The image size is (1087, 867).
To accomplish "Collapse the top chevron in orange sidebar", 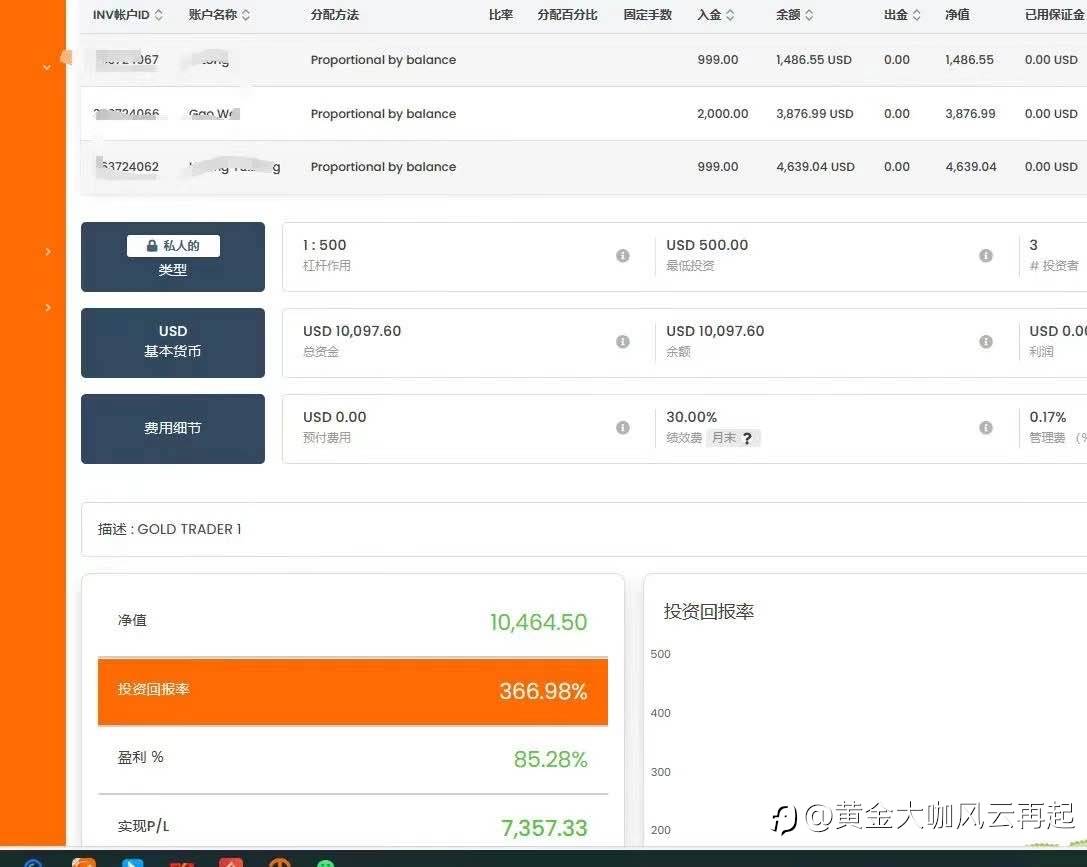I will click(x=46, y=67).
